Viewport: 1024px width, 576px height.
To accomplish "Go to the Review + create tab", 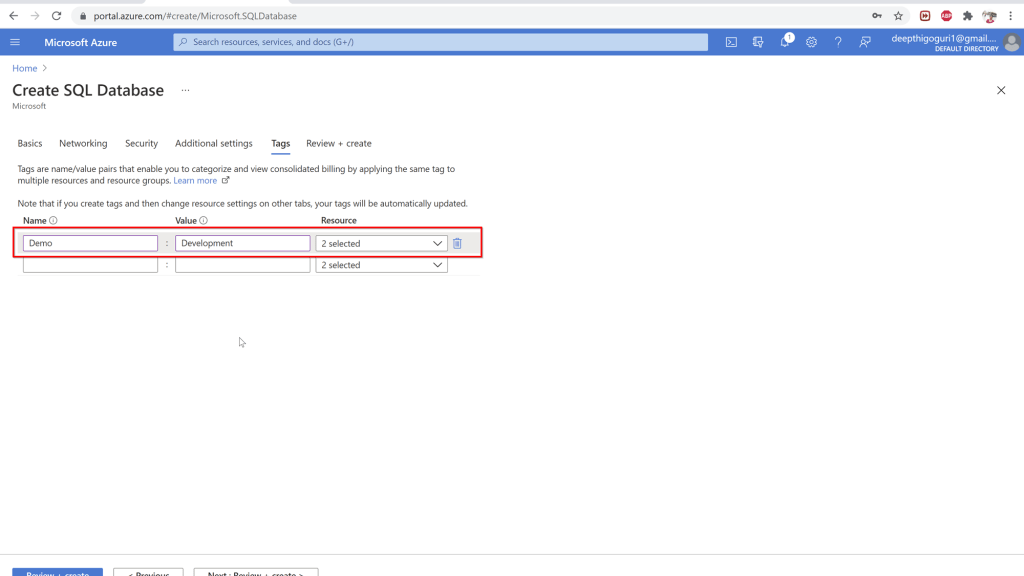I will [x=338, y=143].
